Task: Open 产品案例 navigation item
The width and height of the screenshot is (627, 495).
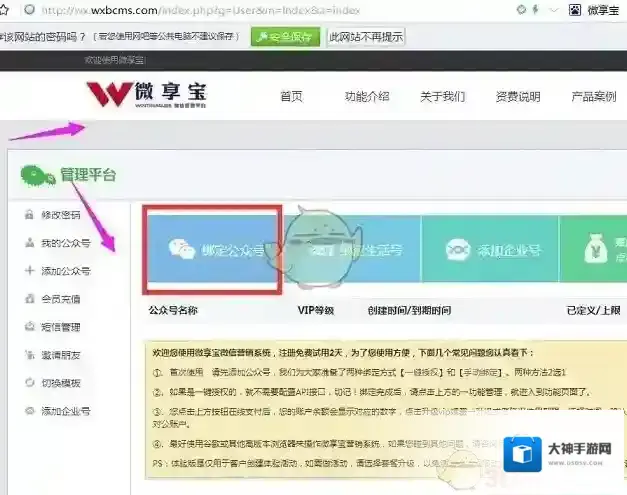Action: 593,96
